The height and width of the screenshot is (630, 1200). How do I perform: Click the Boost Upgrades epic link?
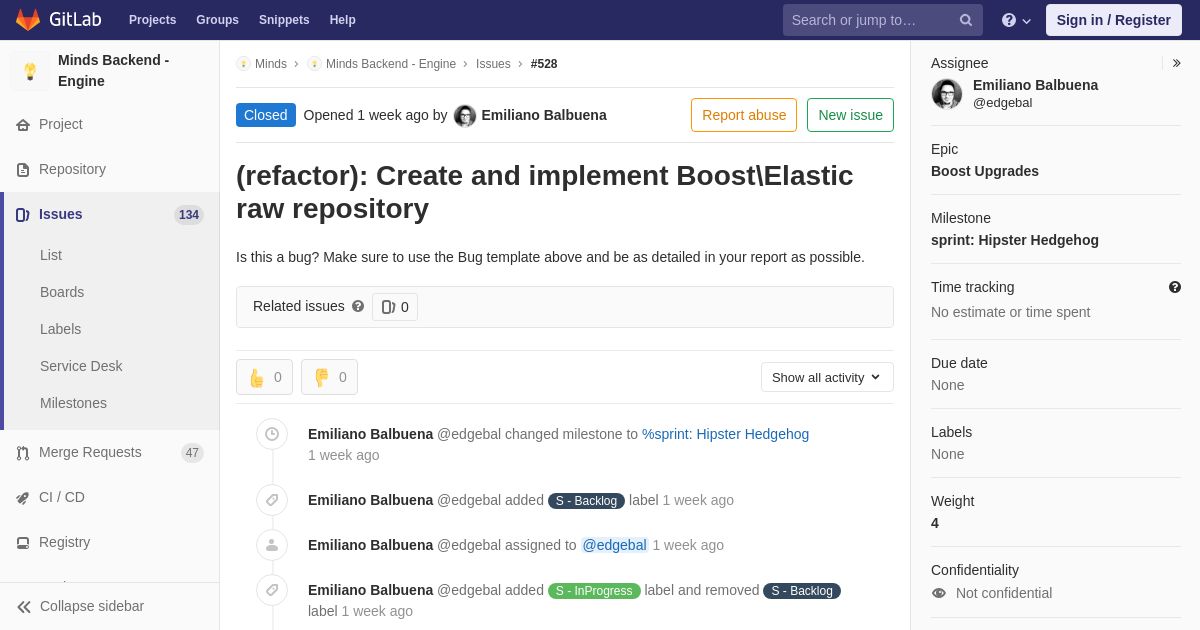(985, 171)
